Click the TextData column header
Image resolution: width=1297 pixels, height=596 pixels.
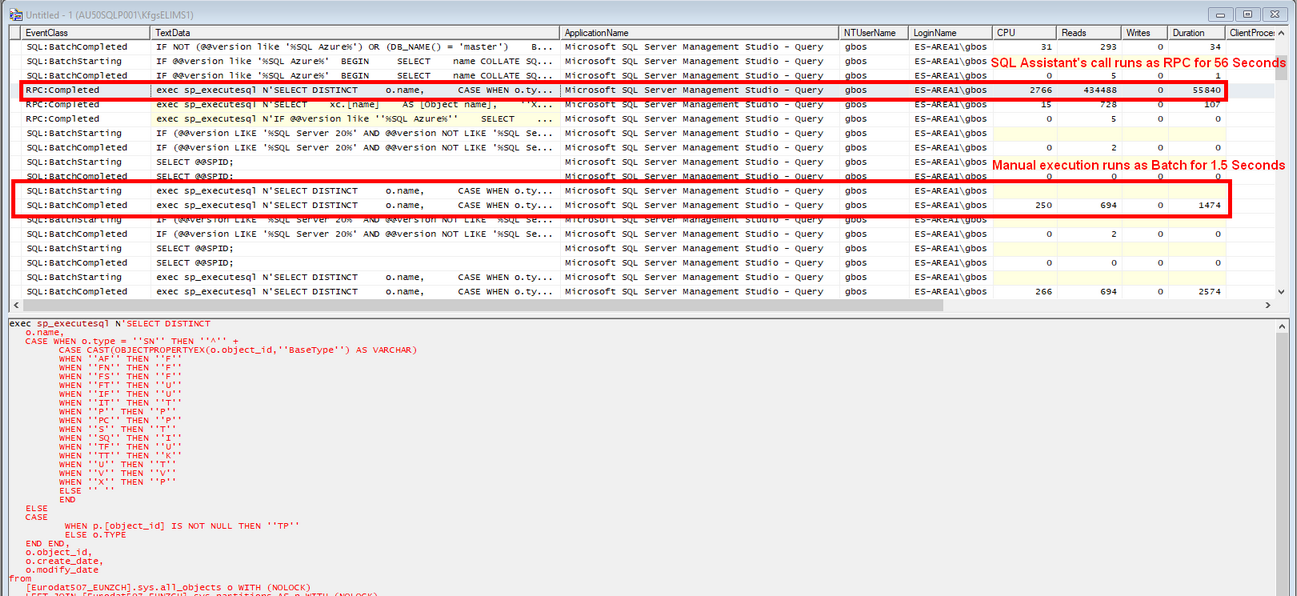(x=356, y=33)
